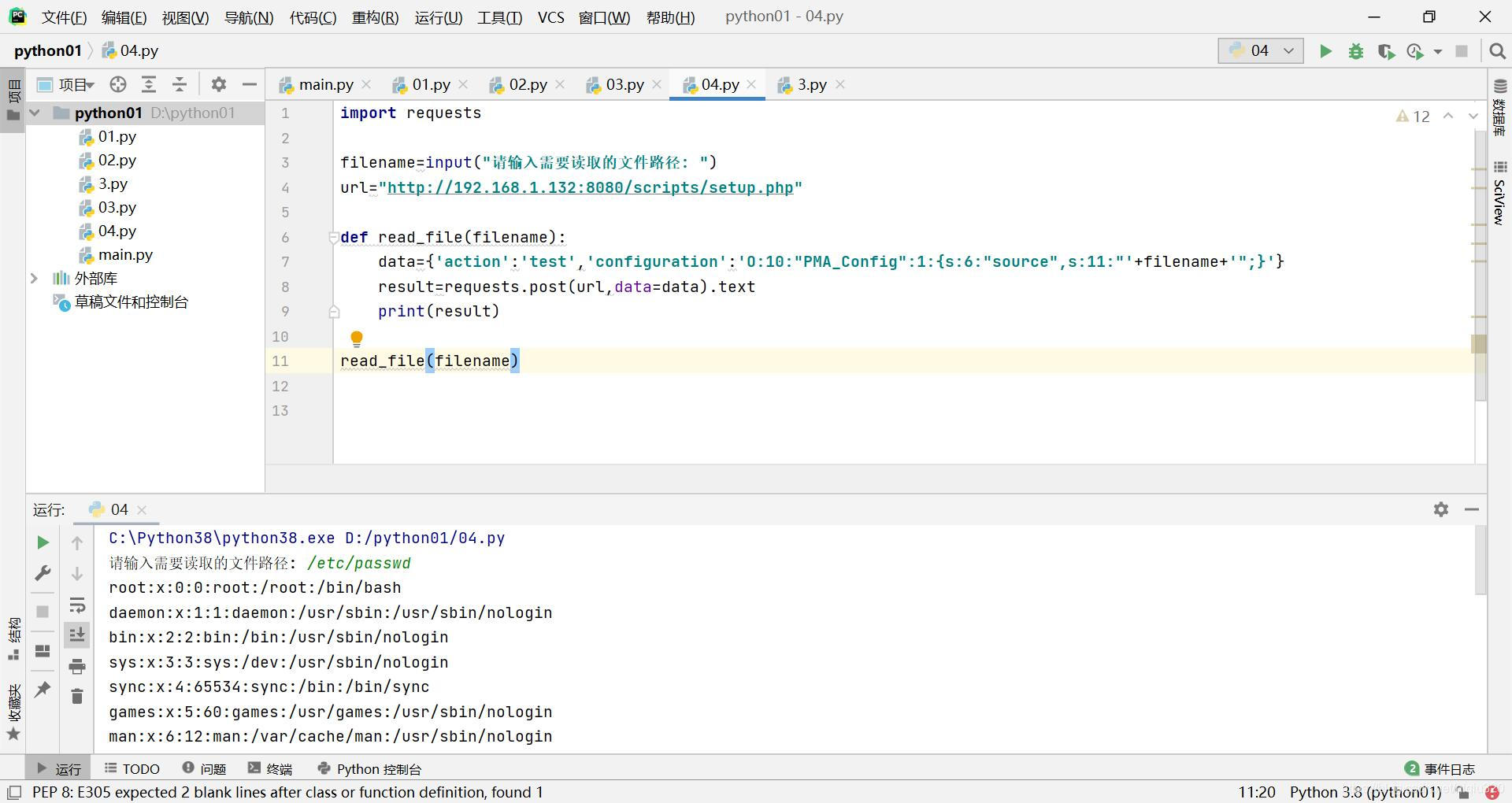This screenshot has height=803, width=1512.
Task: Open Run panel settings gear
Action: (1441, 509)
